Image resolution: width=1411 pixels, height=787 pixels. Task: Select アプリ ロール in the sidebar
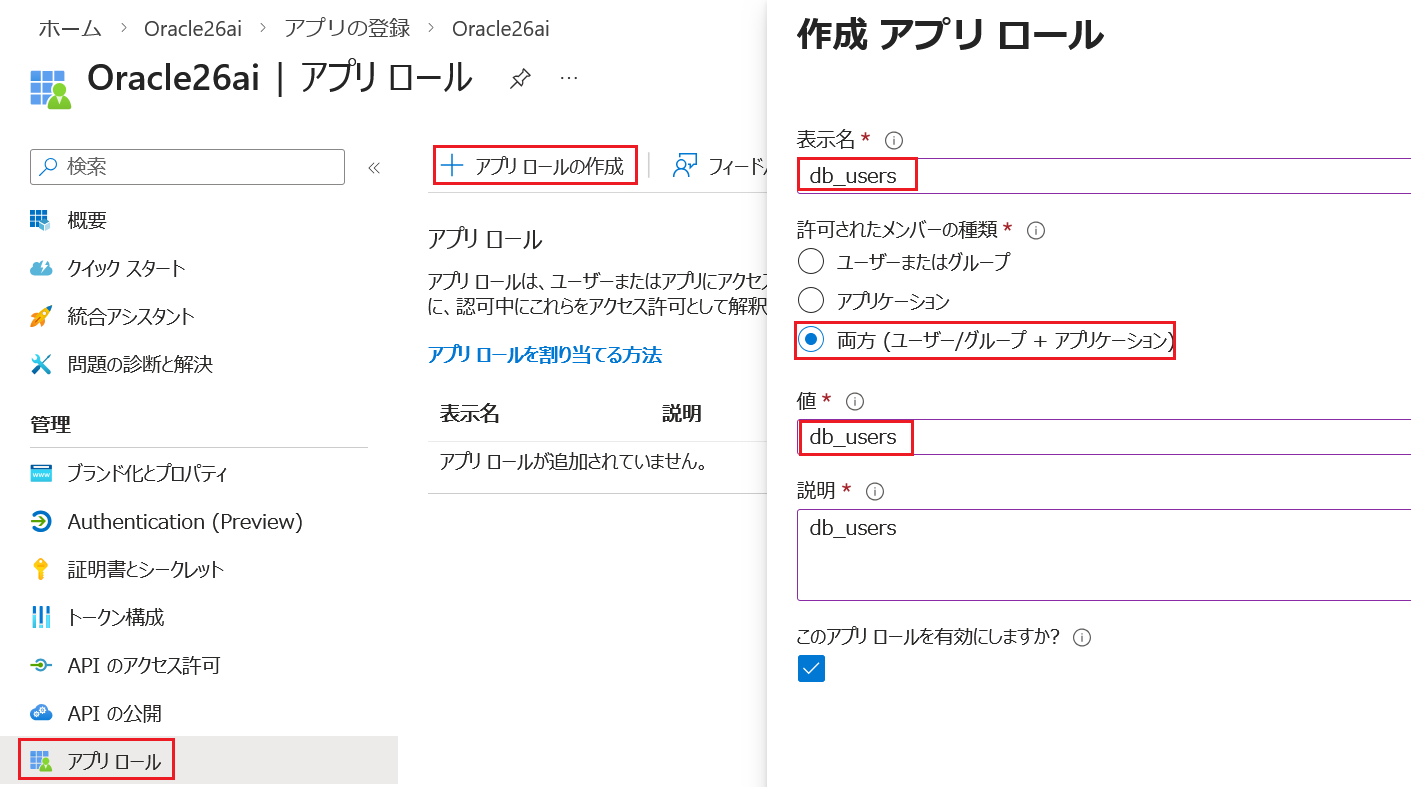click(114, 761)
